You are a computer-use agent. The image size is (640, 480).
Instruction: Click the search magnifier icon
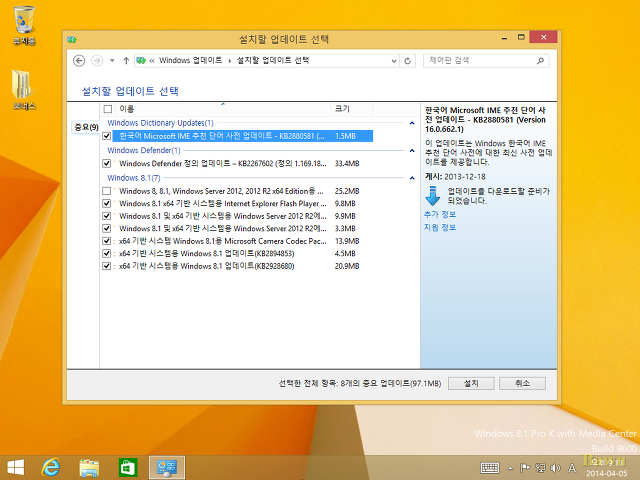pyautogui.click(x=540, y=61)
